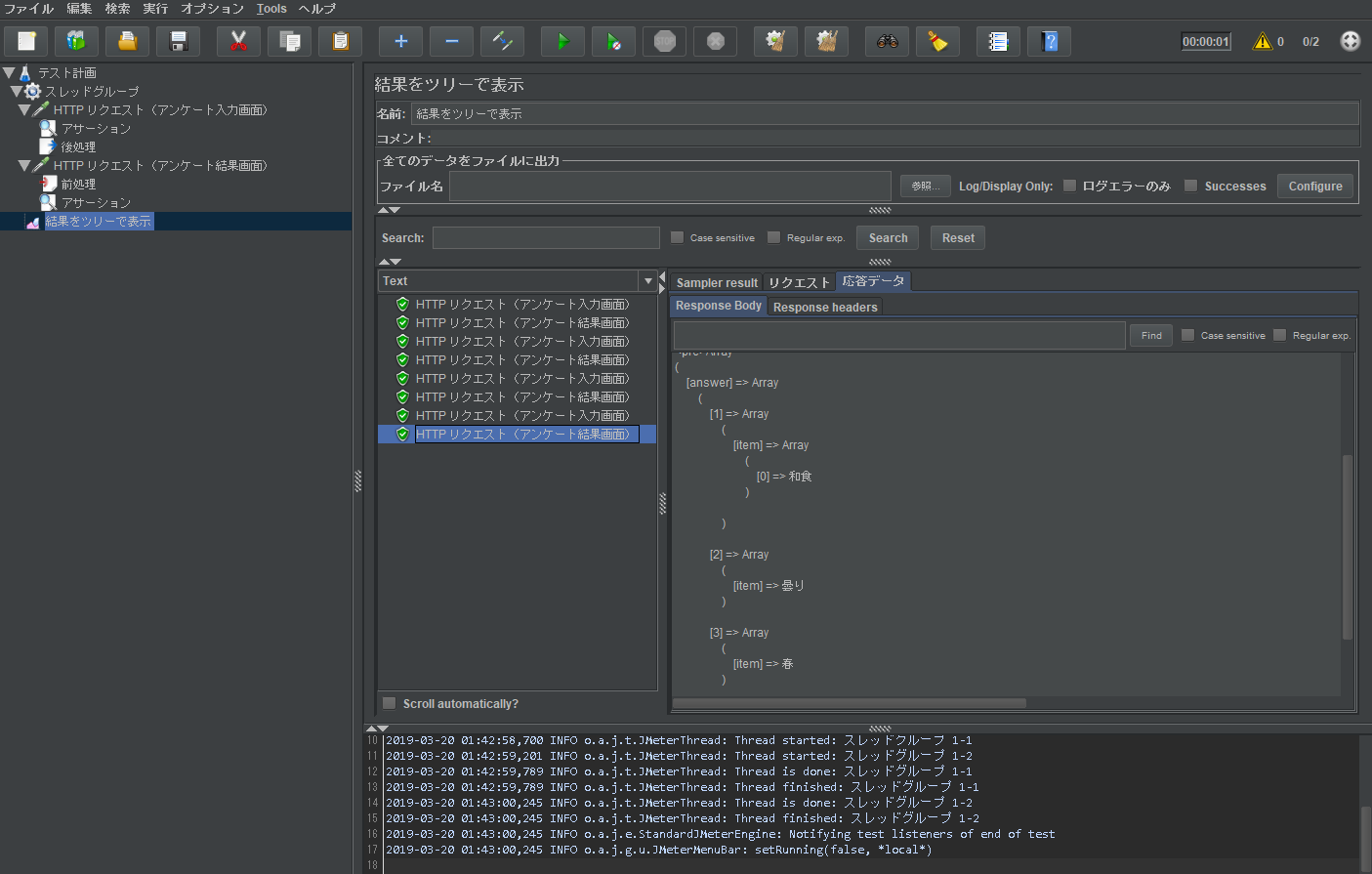Click the binoculars Search icon in toolbar
The height and width of the screenshot is (874, 1372).
coord(887,41)
